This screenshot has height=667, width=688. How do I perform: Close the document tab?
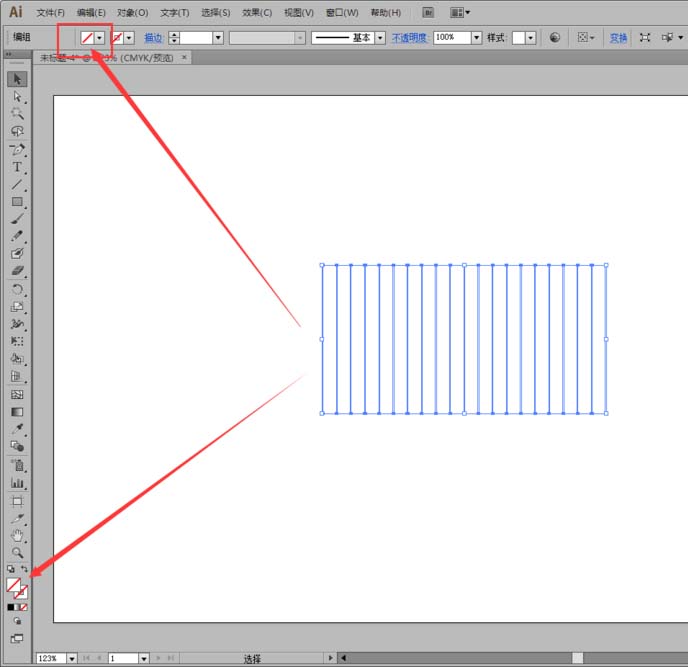pyautogui.click(x=184, y=57)
